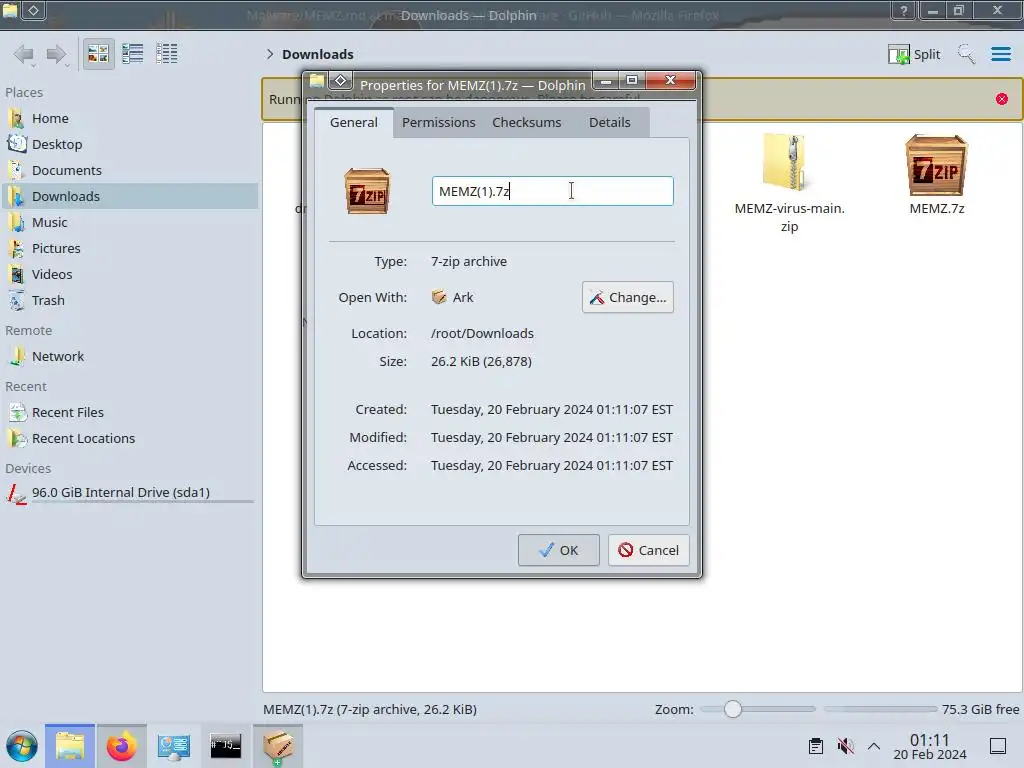
Task: Adjust the Zoom slider handle
Action: coord(733,709)
